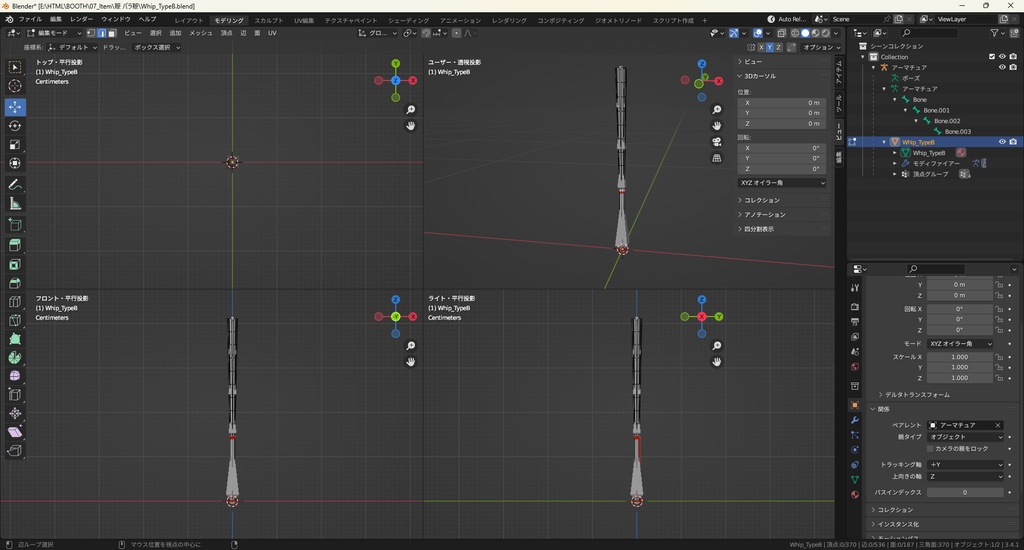Pick the Cursor tool in the left toolbar

click(15, 86)
